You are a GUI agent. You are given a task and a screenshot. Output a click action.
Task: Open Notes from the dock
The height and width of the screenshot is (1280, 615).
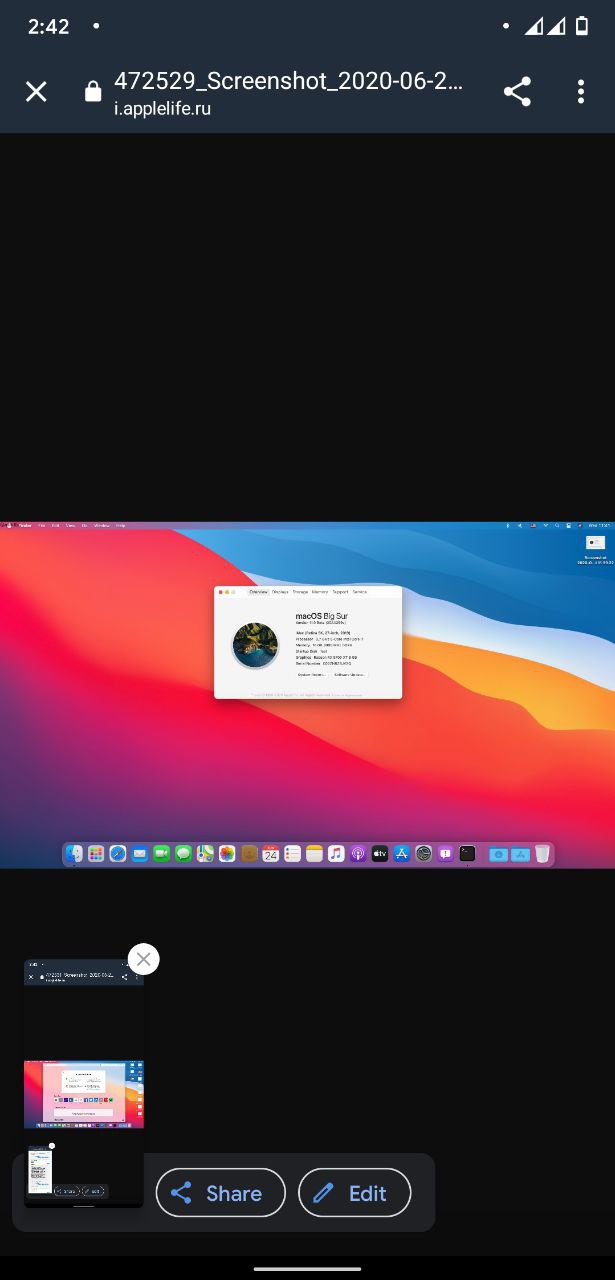[x=315, y=854]
